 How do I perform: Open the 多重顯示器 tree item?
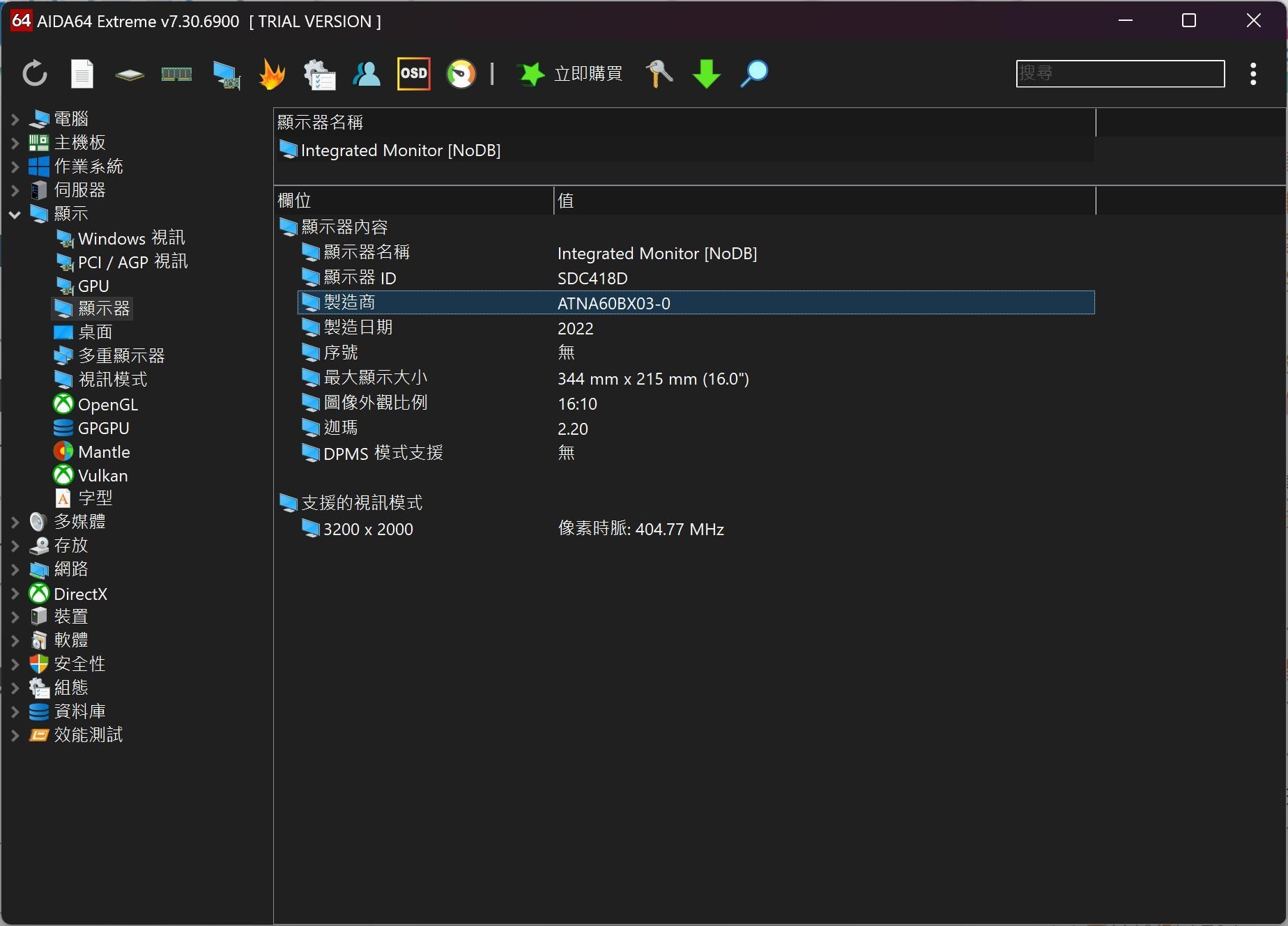coord(109,356)
